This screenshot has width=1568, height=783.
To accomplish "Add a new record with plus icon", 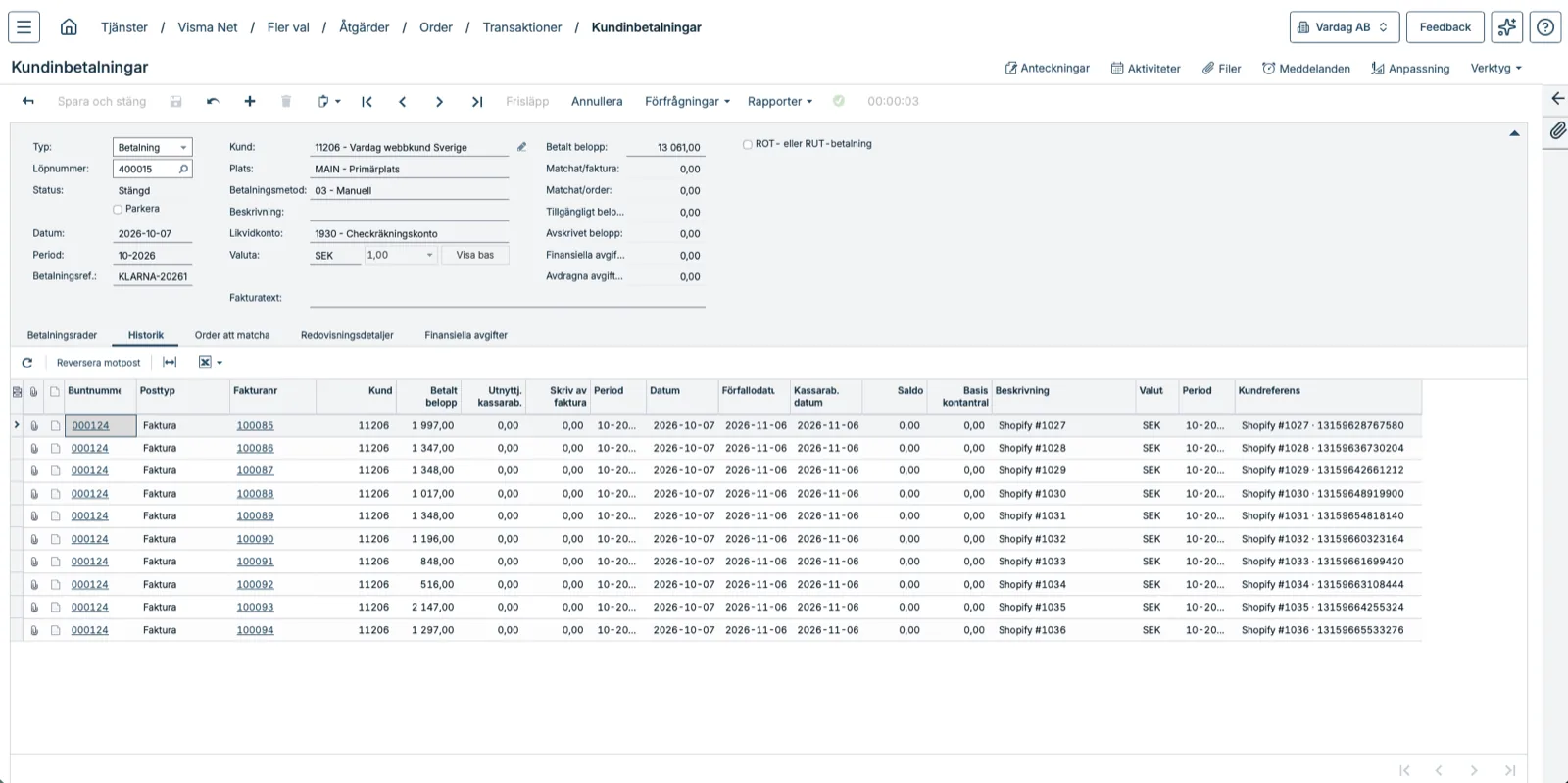I will click(x=250, y=101).
